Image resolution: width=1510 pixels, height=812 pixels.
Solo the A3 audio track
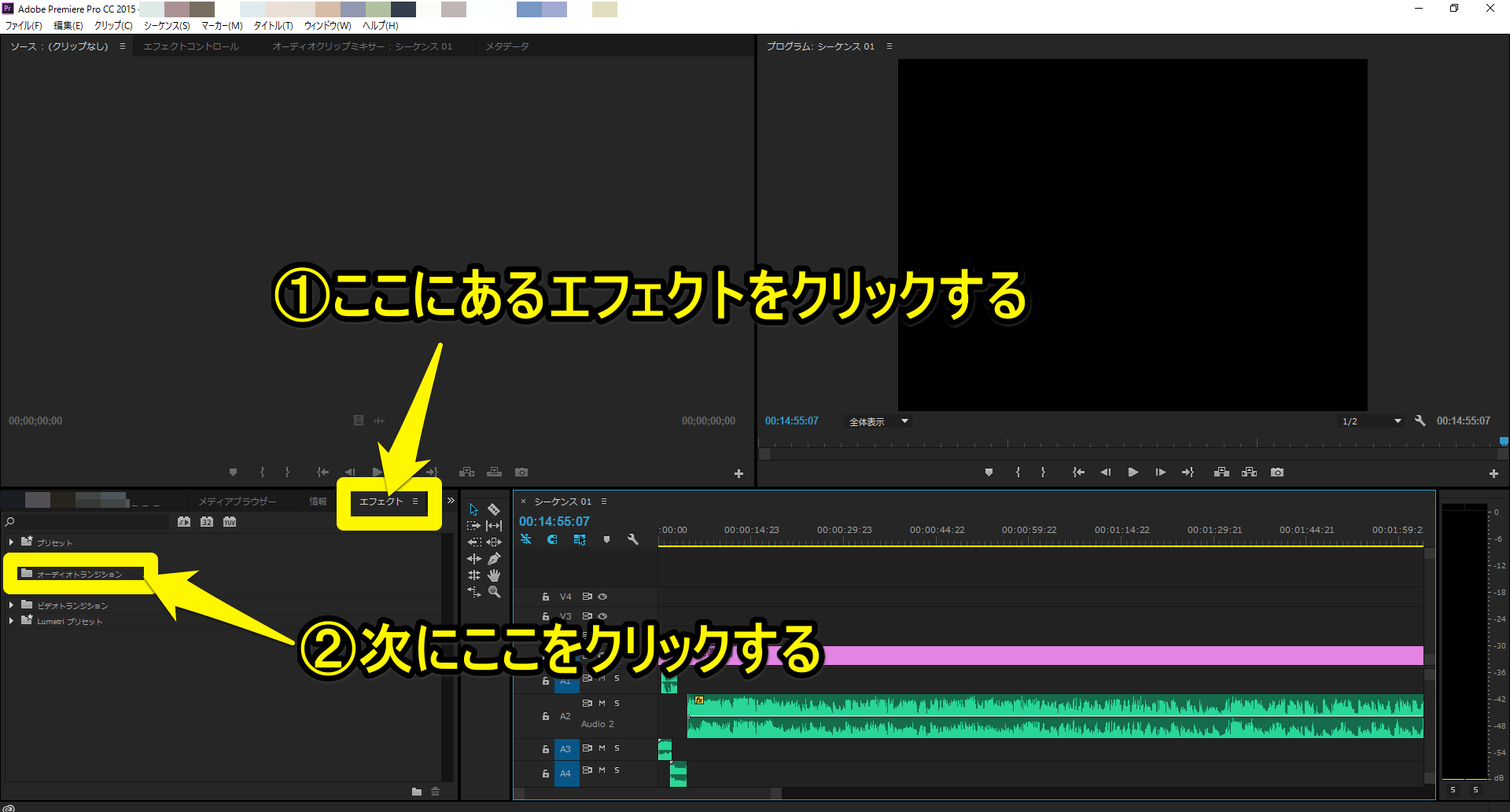point(617,748)
